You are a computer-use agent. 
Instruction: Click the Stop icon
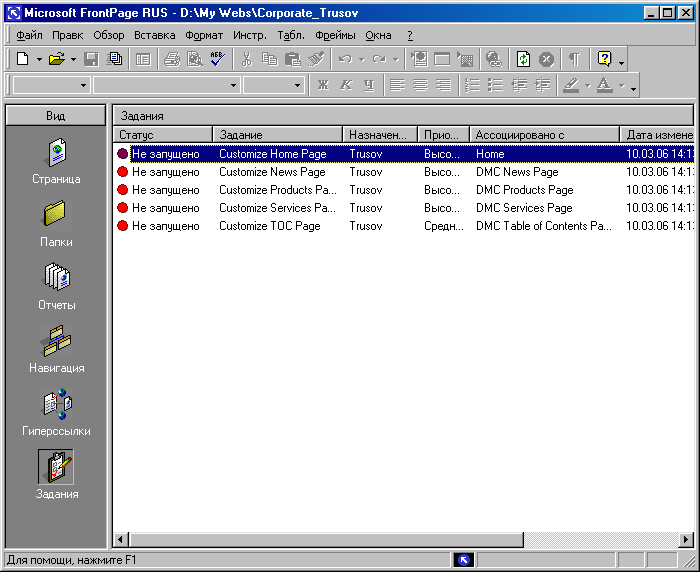click(x=546, y=59)
